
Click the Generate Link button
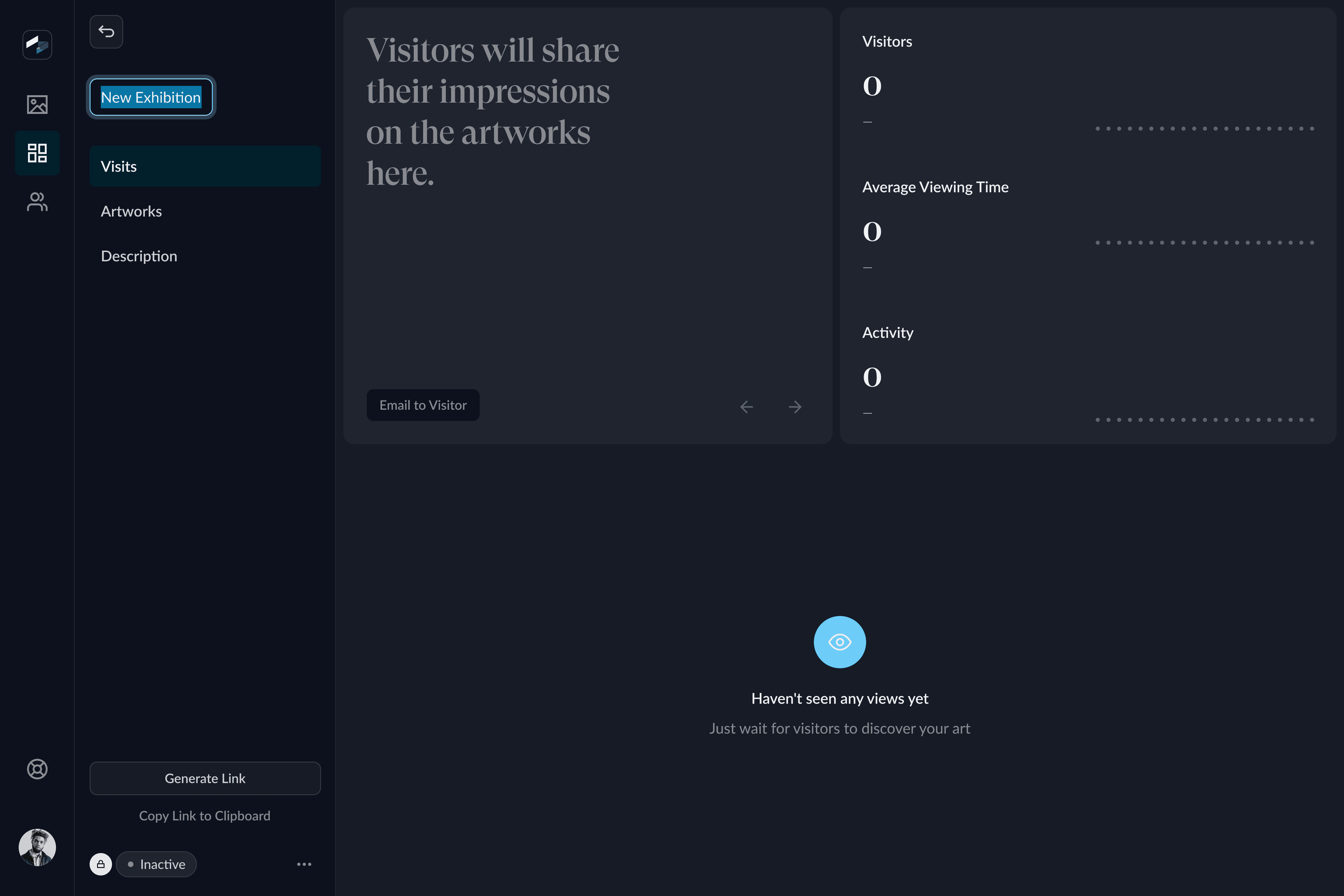pos(205,778)
